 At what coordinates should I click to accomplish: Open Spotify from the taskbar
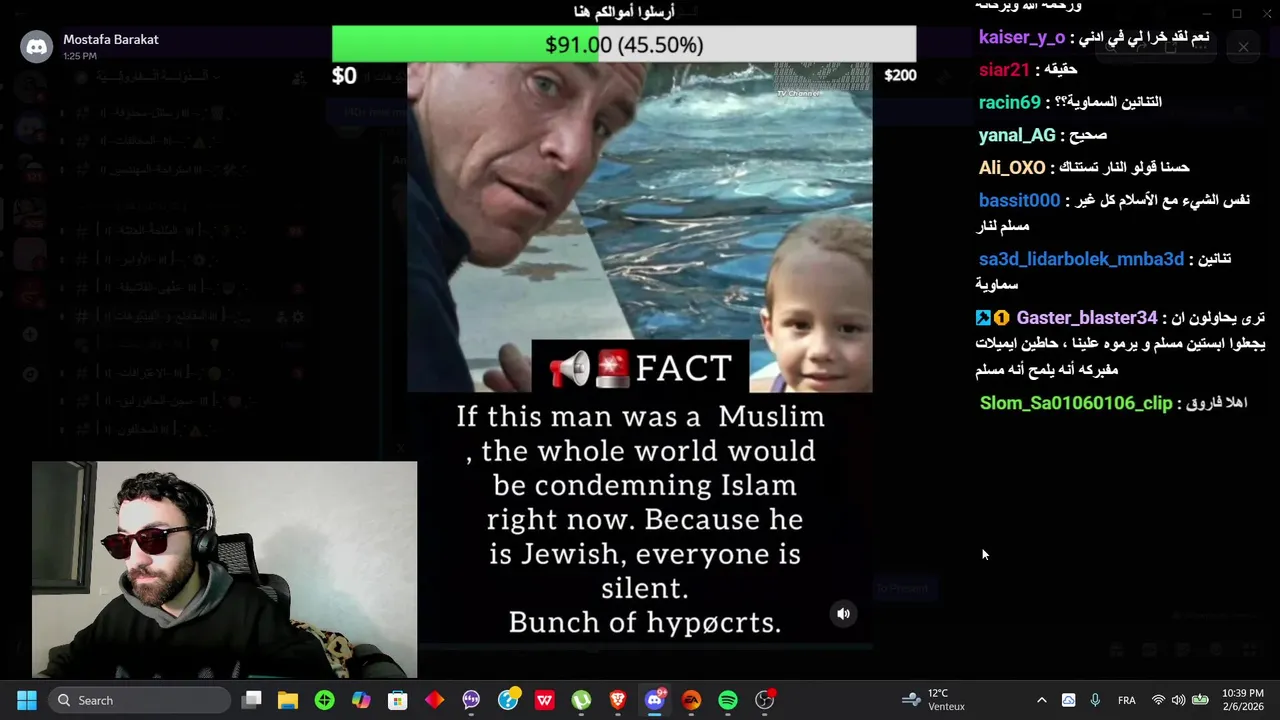[x=728, y=700]
